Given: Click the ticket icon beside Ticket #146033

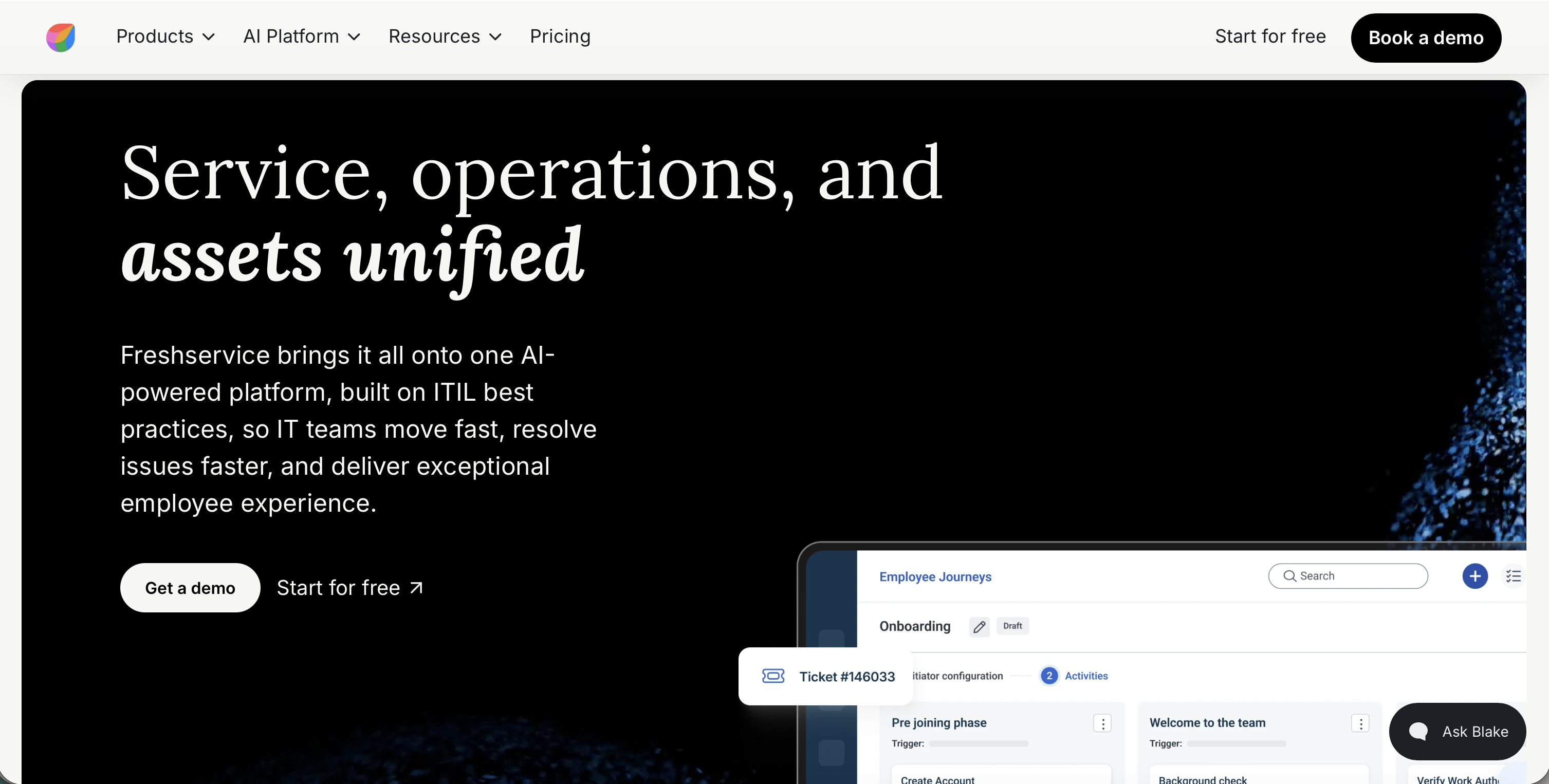Looking at the screenshot, I should [x=772, y=676].
